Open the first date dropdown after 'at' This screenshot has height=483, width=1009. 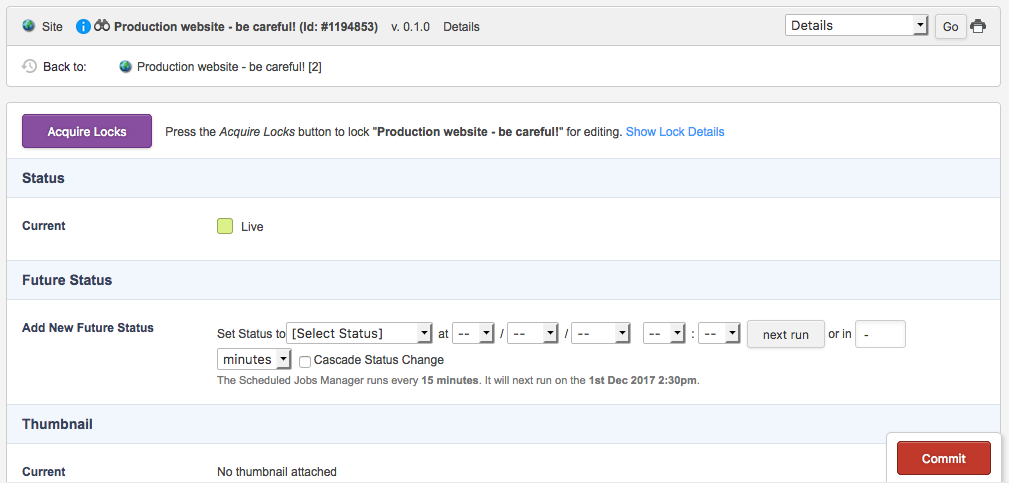(474, 333)
